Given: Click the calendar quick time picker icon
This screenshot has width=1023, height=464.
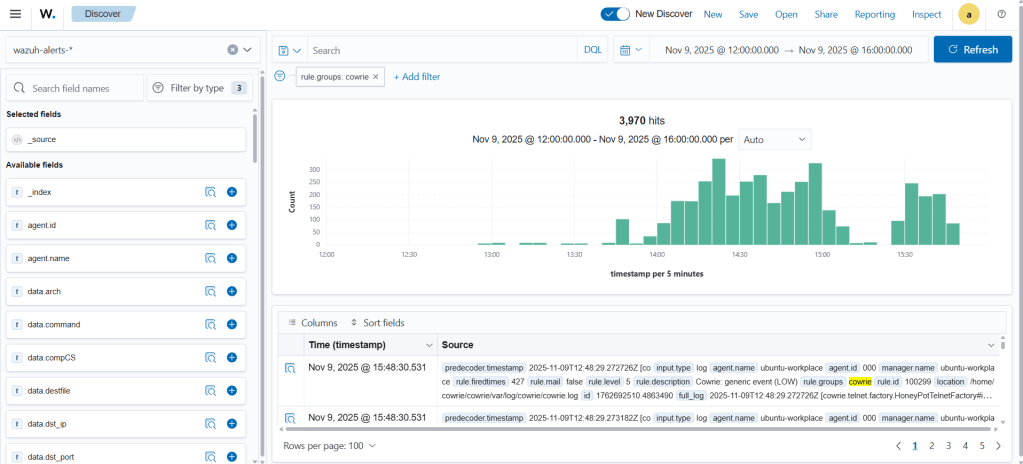Looking at the screenshot, I should pos(629,50).
